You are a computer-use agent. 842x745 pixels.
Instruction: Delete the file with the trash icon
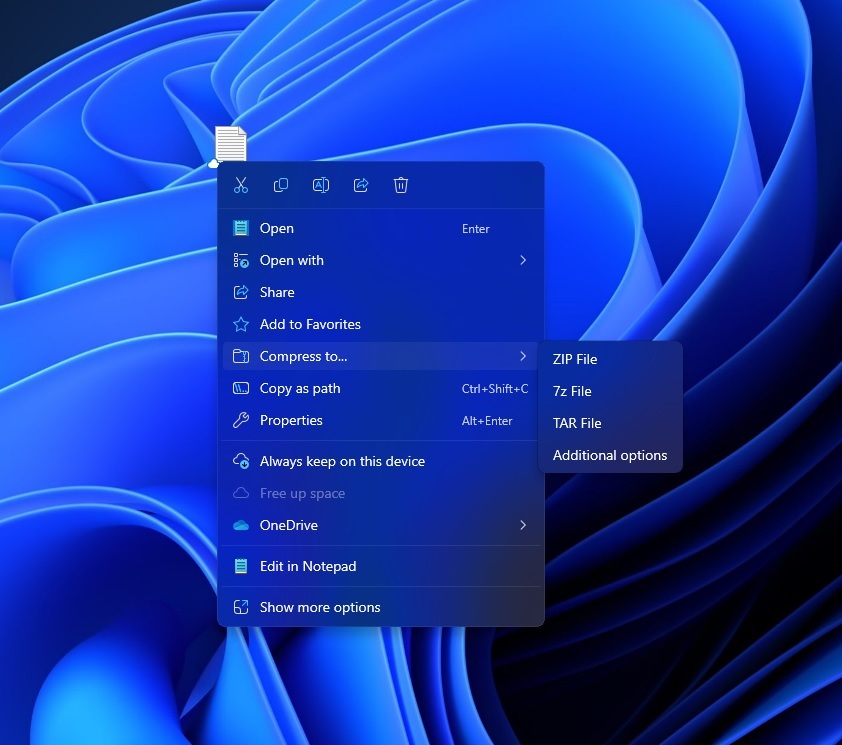pos(401,185)
